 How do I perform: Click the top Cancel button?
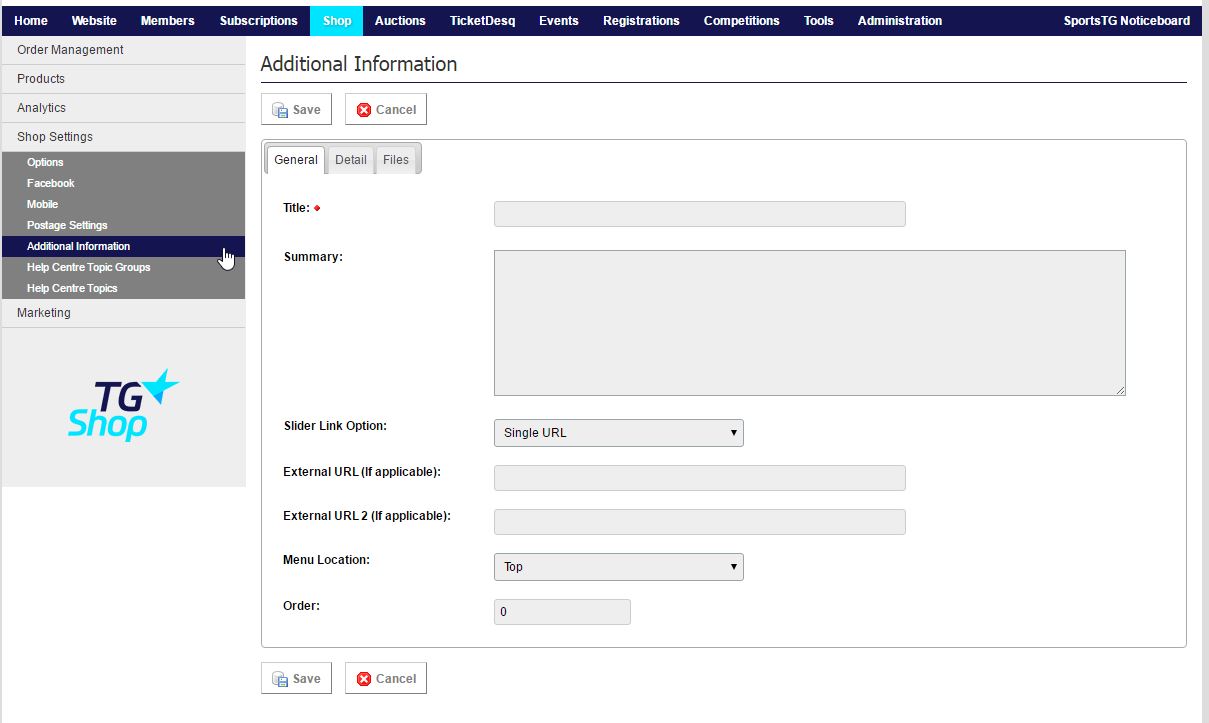click(386, 109)
